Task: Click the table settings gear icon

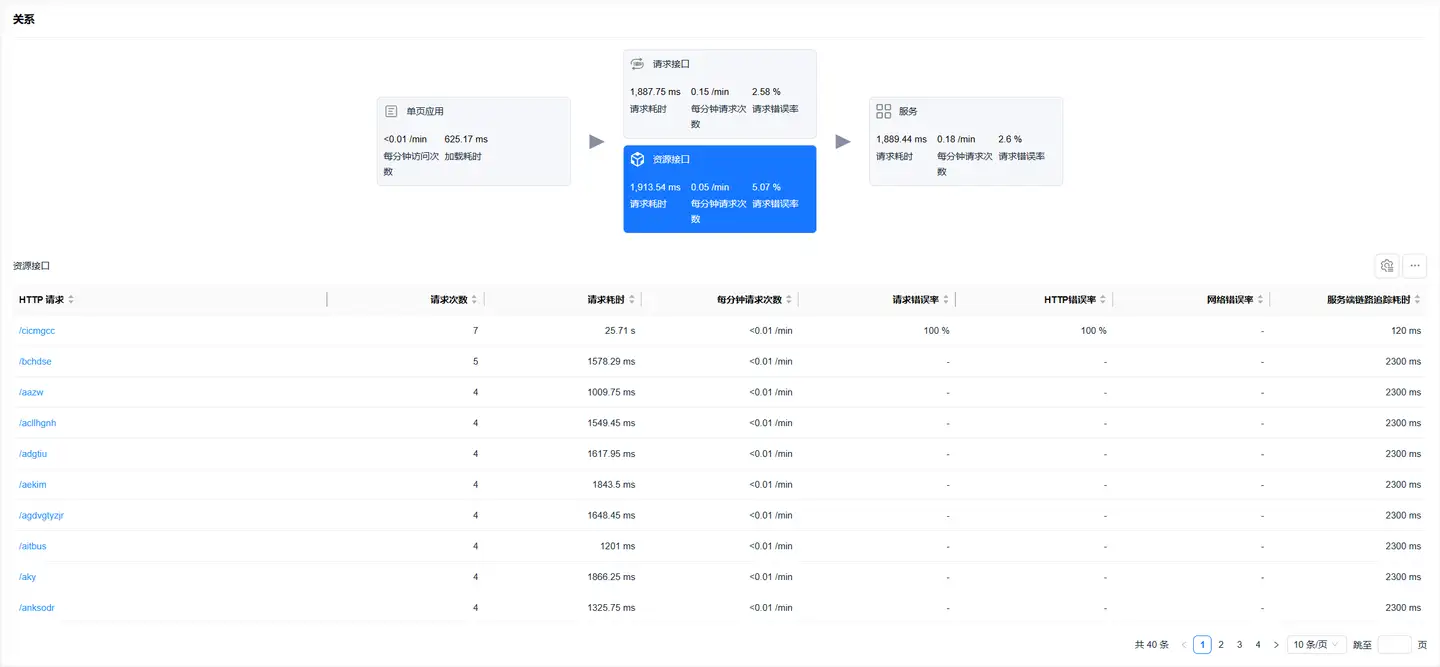Action: (x=1387, y=265)
